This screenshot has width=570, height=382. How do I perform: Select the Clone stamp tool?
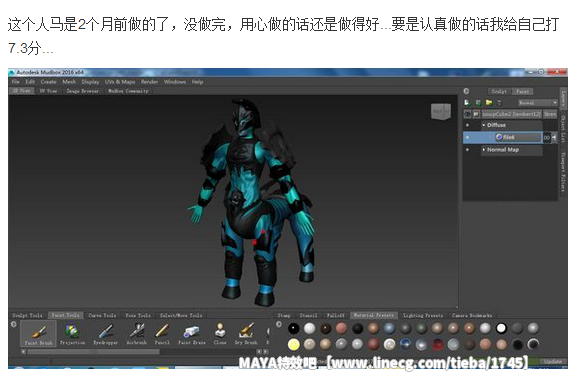tap(220, 334)
